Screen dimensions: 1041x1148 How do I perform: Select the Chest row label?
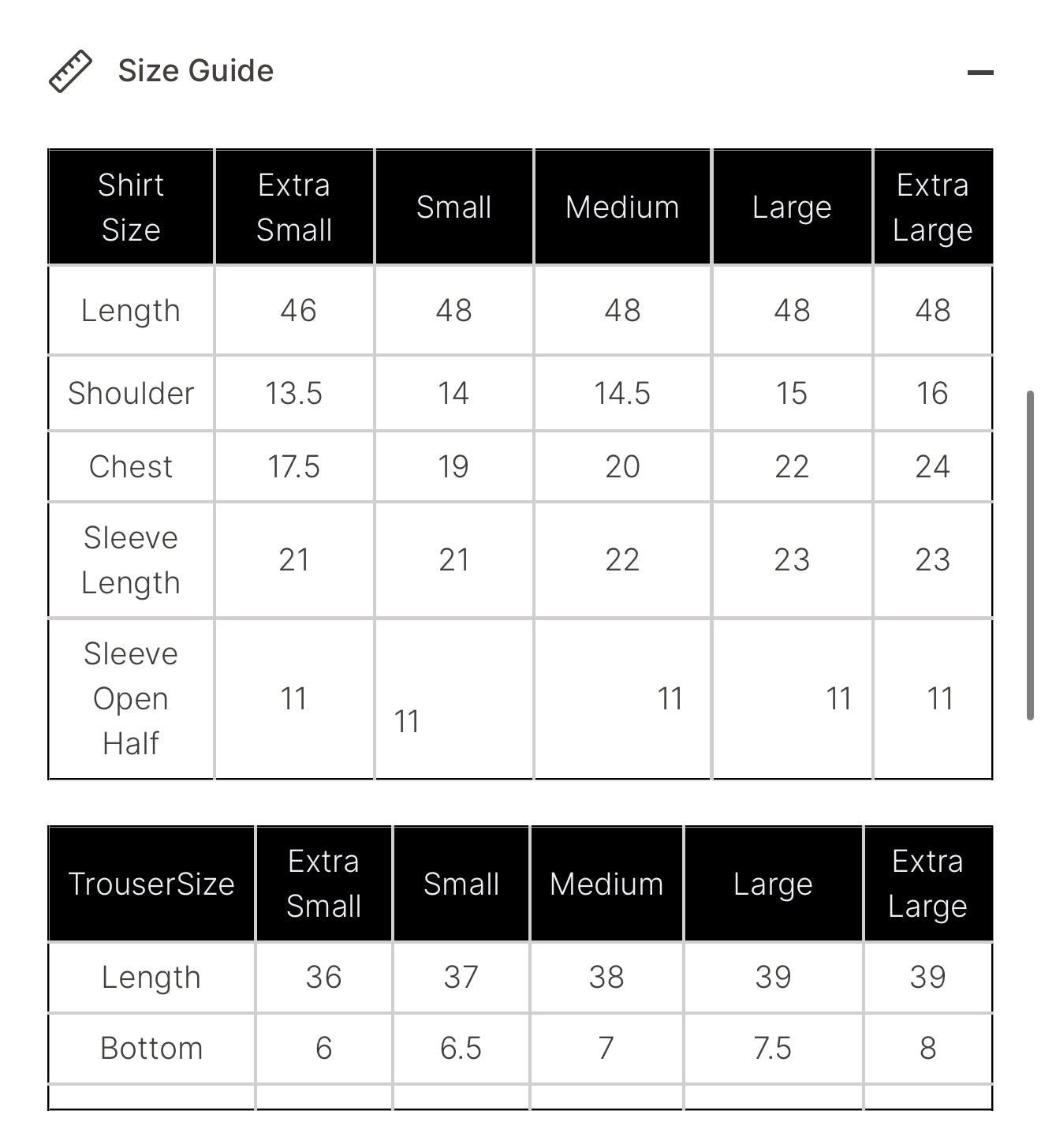click(x=131, y=466)
